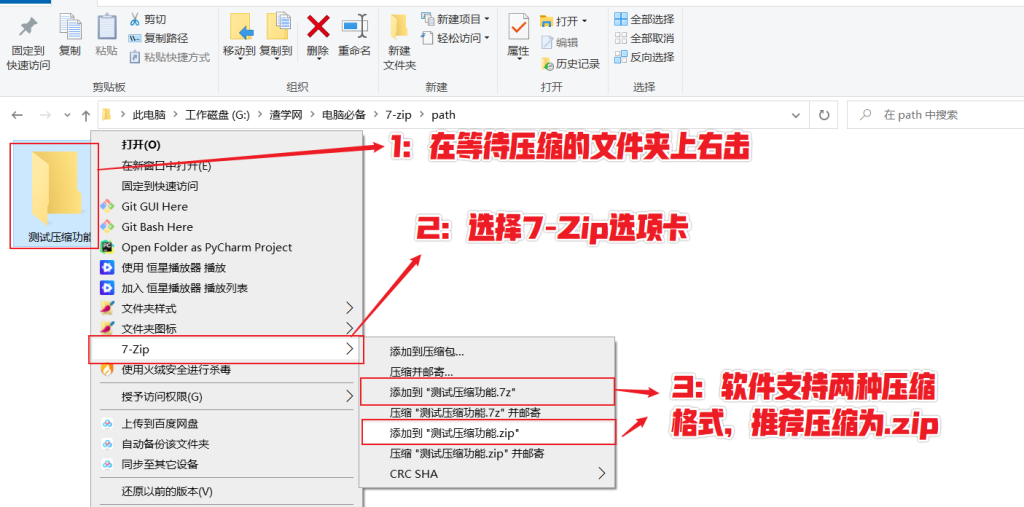
Task: Open the recent locations chevron
Action: (x=67, y=115)
